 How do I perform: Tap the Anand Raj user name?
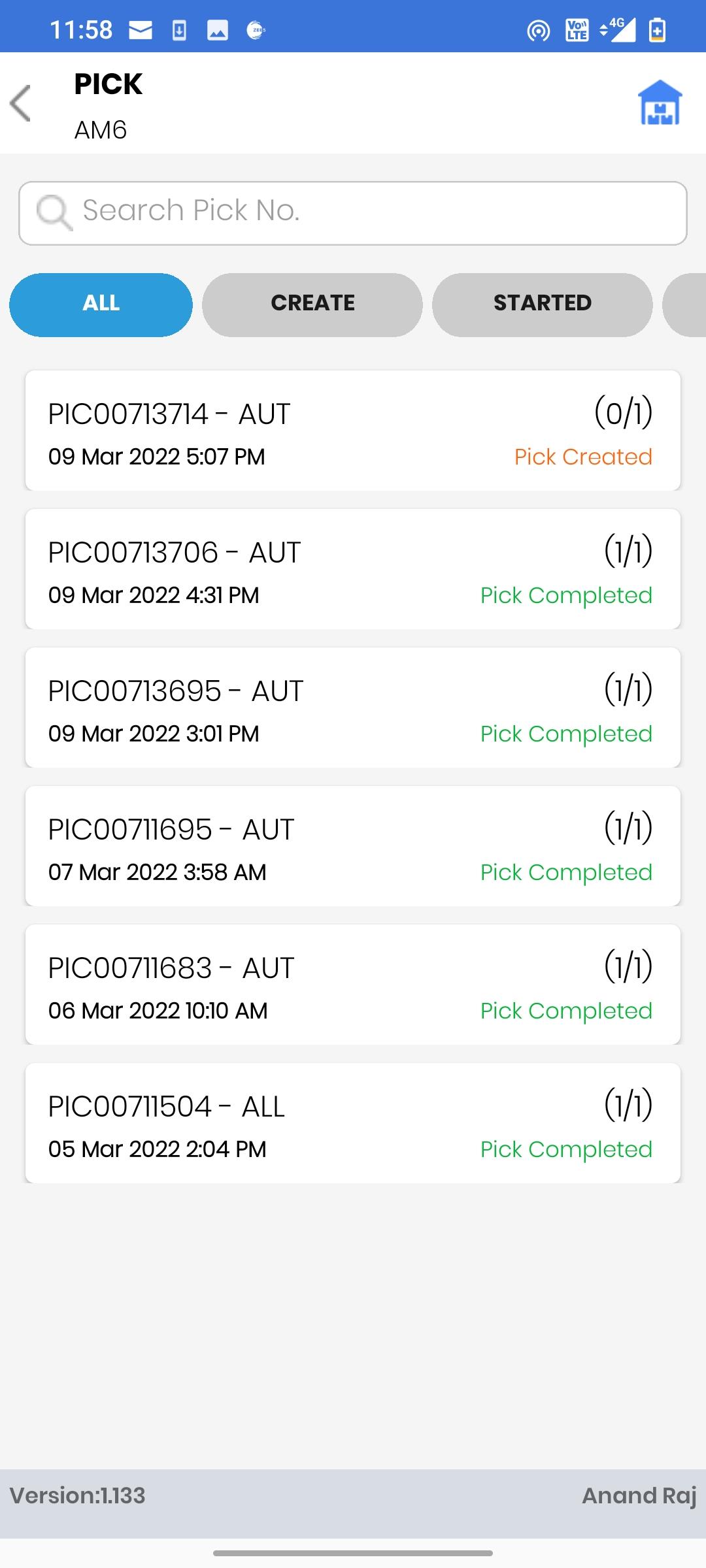coord(639,1495)
